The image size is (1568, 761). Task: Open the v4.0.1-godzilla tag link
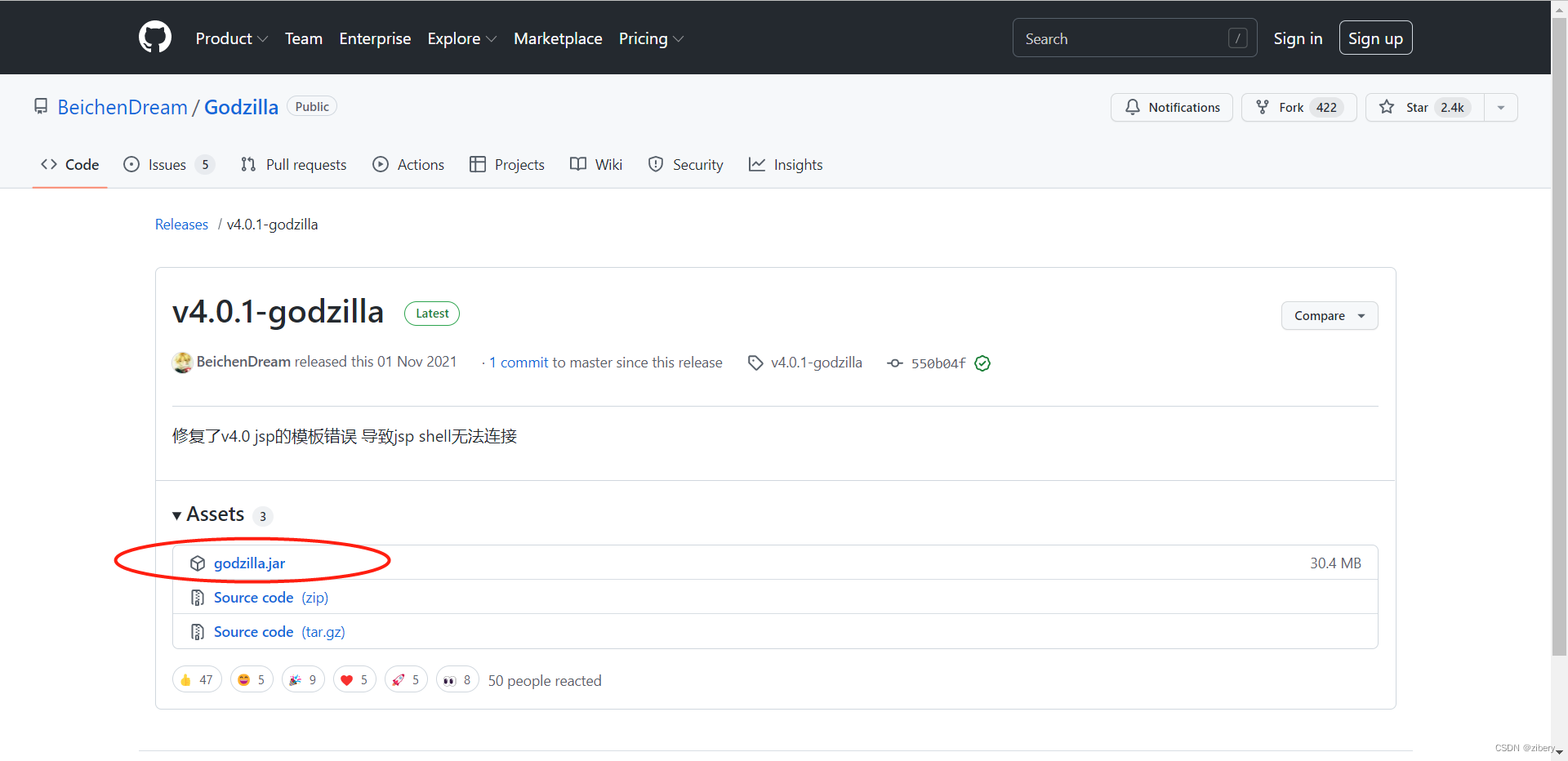[817, 363]
